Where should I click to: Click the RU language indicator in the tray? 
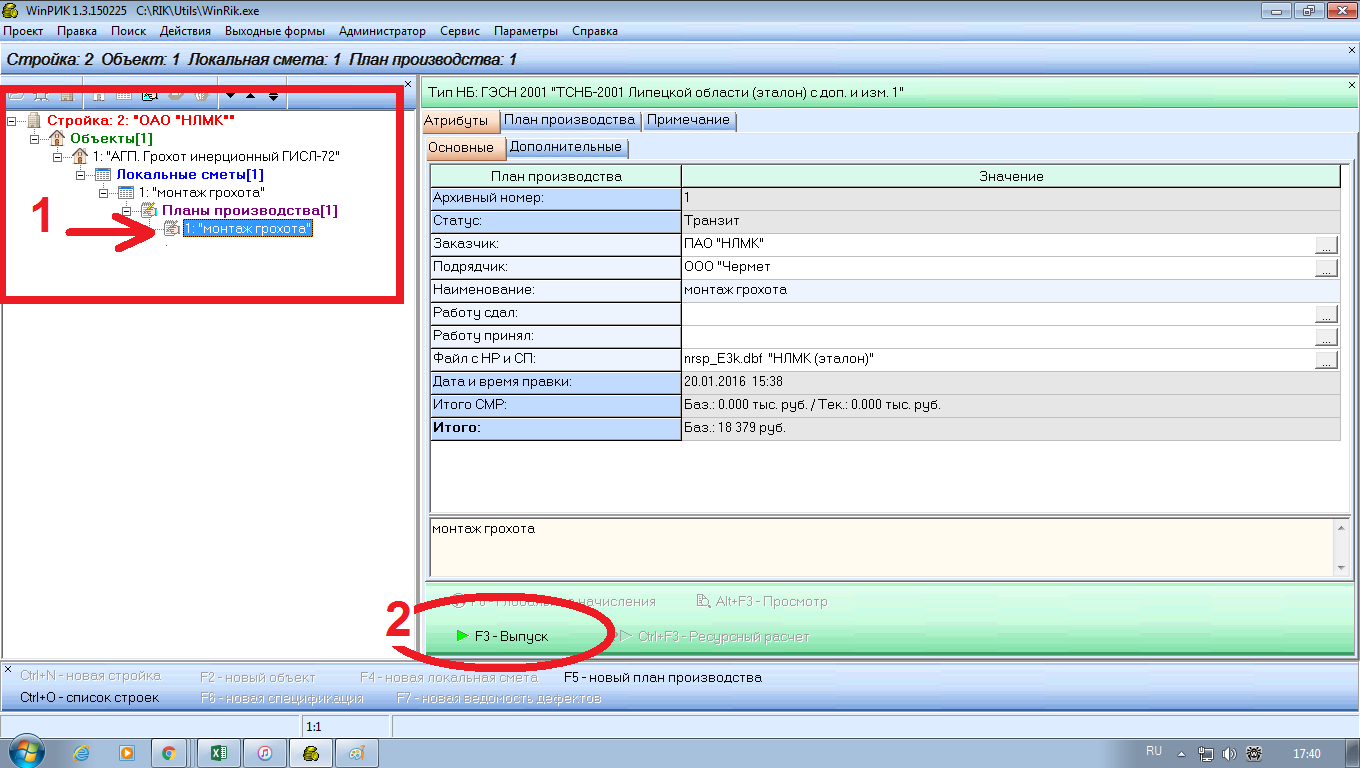point(1154,751)
